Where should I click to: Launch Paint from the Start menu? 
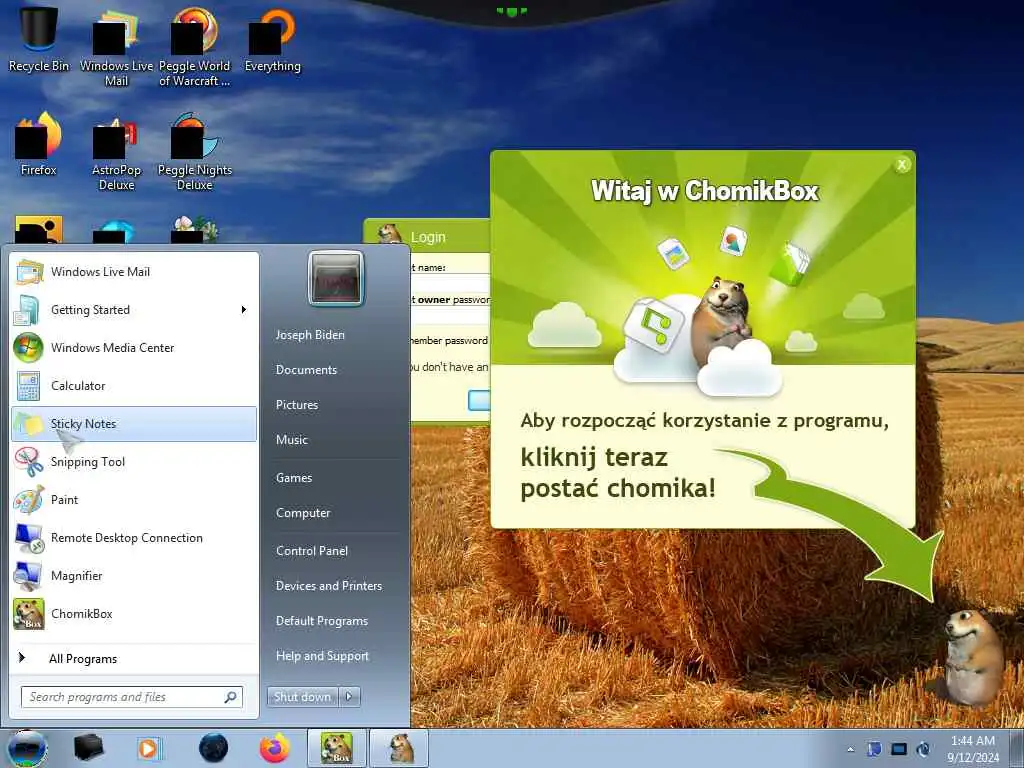[x=134, y=500]
